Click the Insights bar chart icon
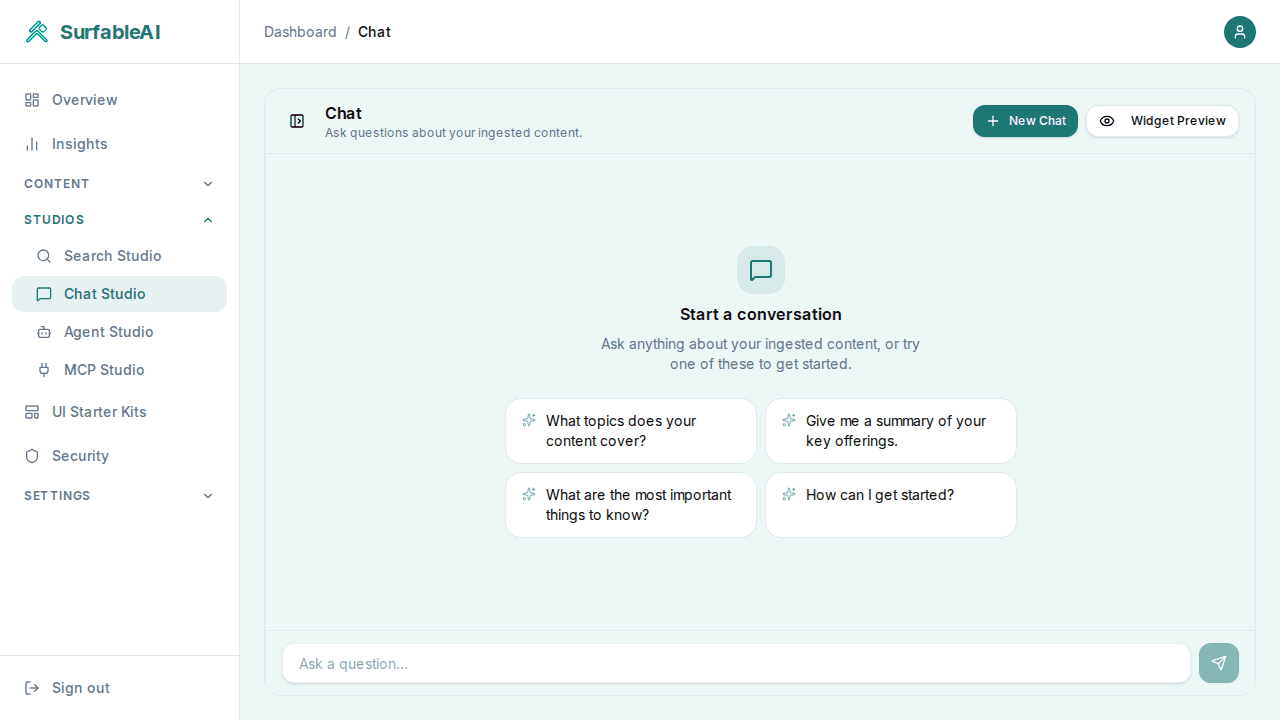Viewport: 1280px width, 720px height. [32, 144]
